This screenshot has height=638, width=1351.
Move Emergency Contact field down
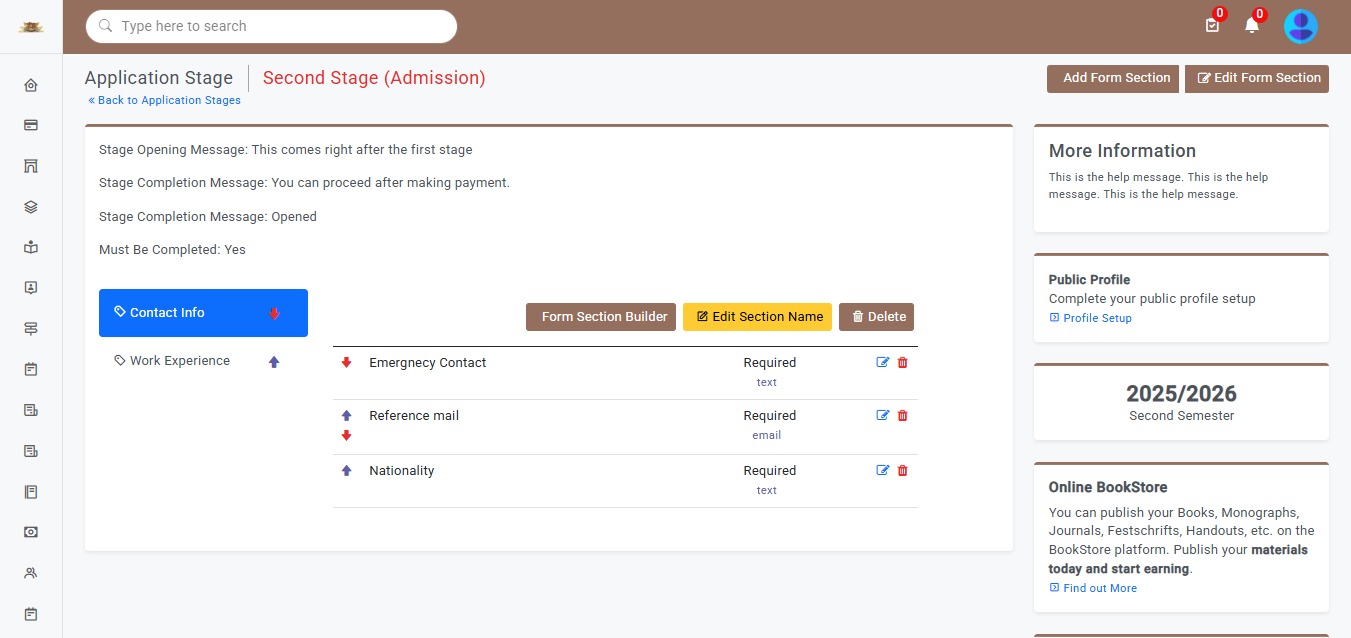click(x=347, y=363)
